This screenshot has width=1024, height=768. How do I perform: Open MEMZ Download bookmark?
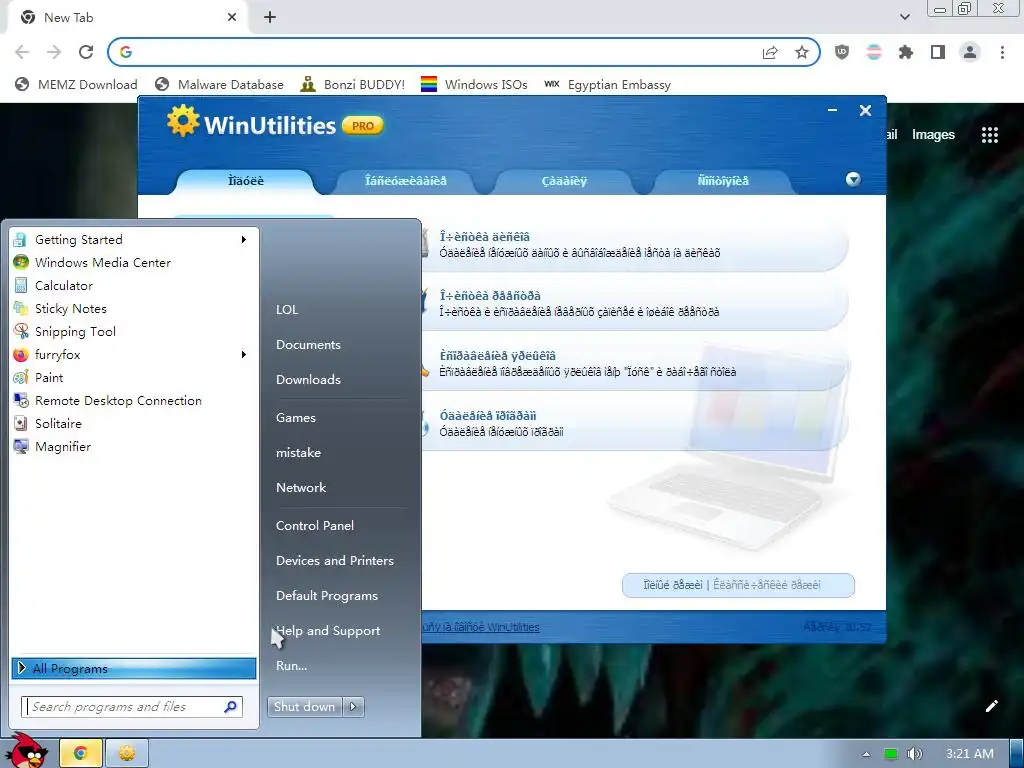click(x=76, y=84)
